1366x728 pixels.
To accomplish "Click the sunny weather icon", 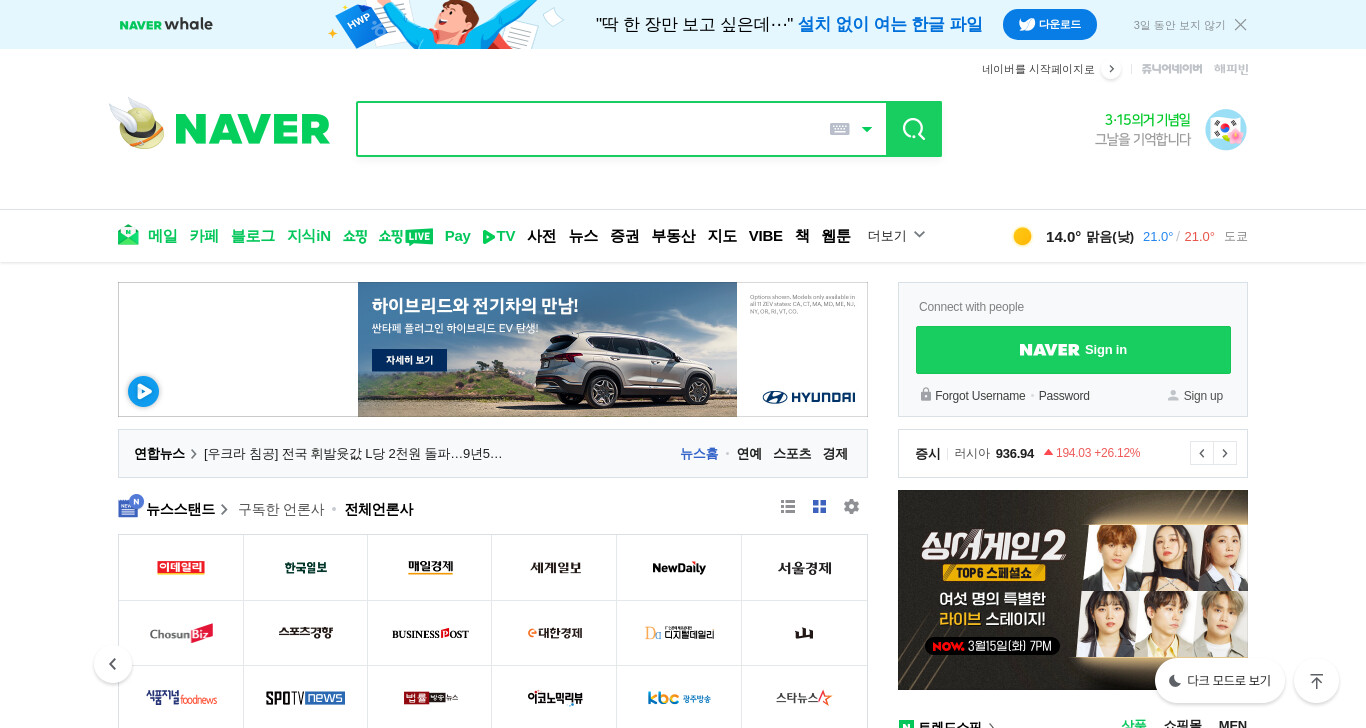I will (x=1022, y=236).
